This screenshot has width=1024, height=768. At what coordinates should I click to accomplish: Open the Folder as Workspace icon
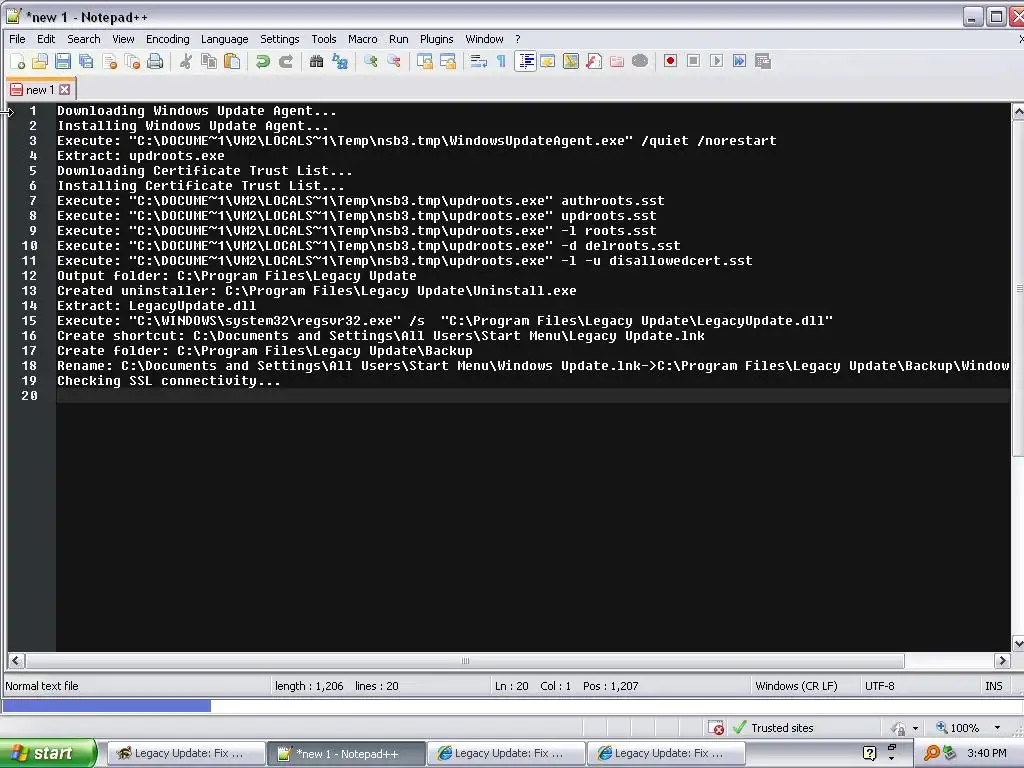617,61
